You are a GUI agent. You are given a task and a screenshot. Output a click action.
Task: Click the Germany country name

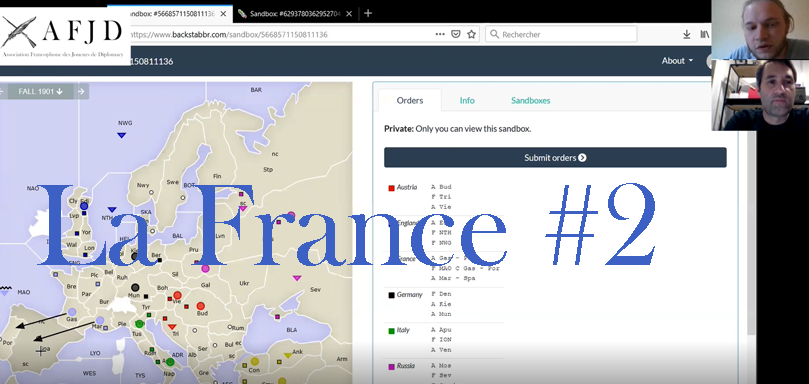[x=409, y=294]
